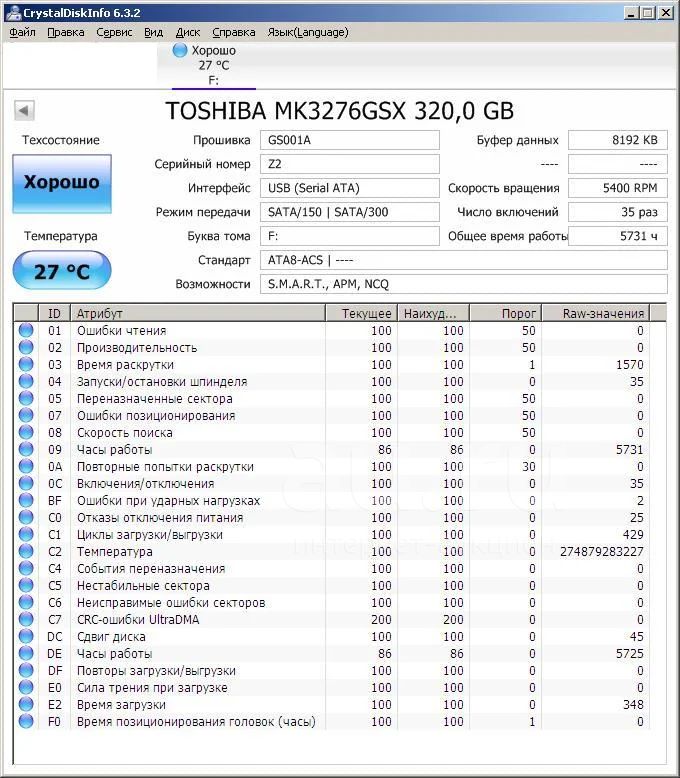Click raw value 1570 in Время раскрутки row
The width and height of the screenshot is (680, 778).
(x=629, y=364)
